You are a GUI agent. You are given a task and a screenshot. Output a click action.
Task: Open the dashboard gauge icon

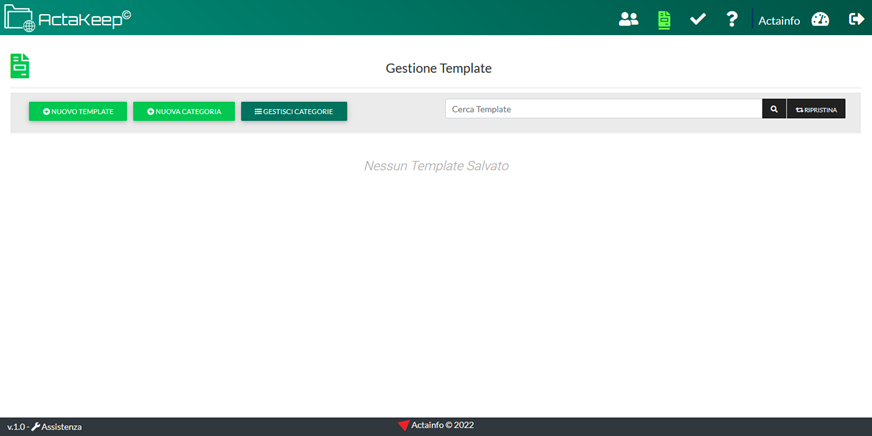coord(820,19)
